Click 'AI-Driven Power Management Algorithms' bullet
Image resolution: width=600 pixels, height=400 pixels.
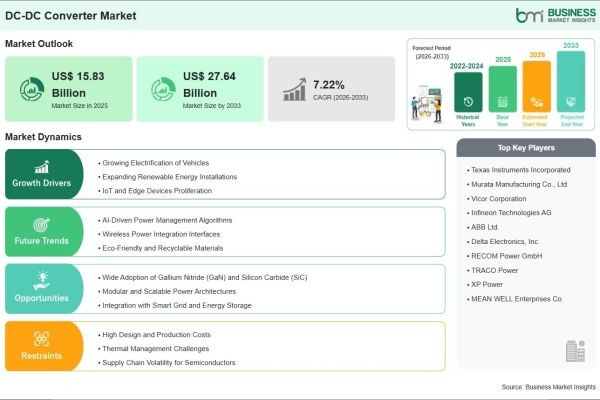(x=165, y=220)
